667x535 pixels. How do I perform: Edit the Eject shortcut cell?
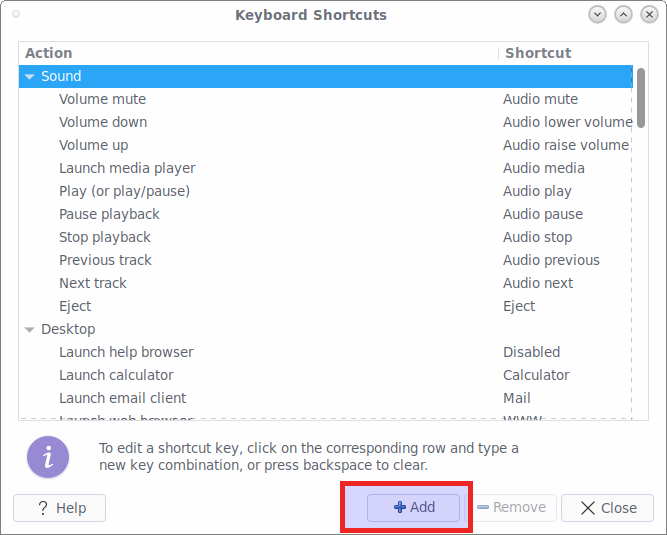[519, 306]
